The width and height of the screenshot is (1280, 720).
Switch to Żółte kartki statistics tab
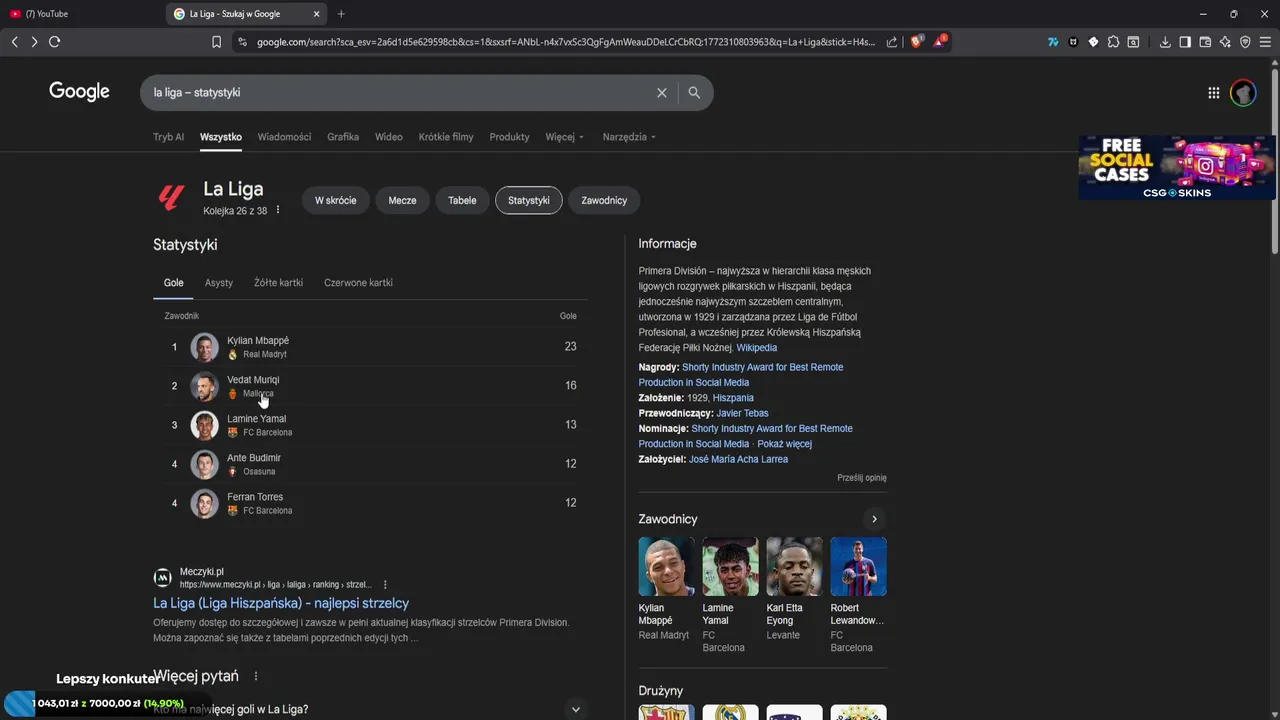[x=278, y=283]
